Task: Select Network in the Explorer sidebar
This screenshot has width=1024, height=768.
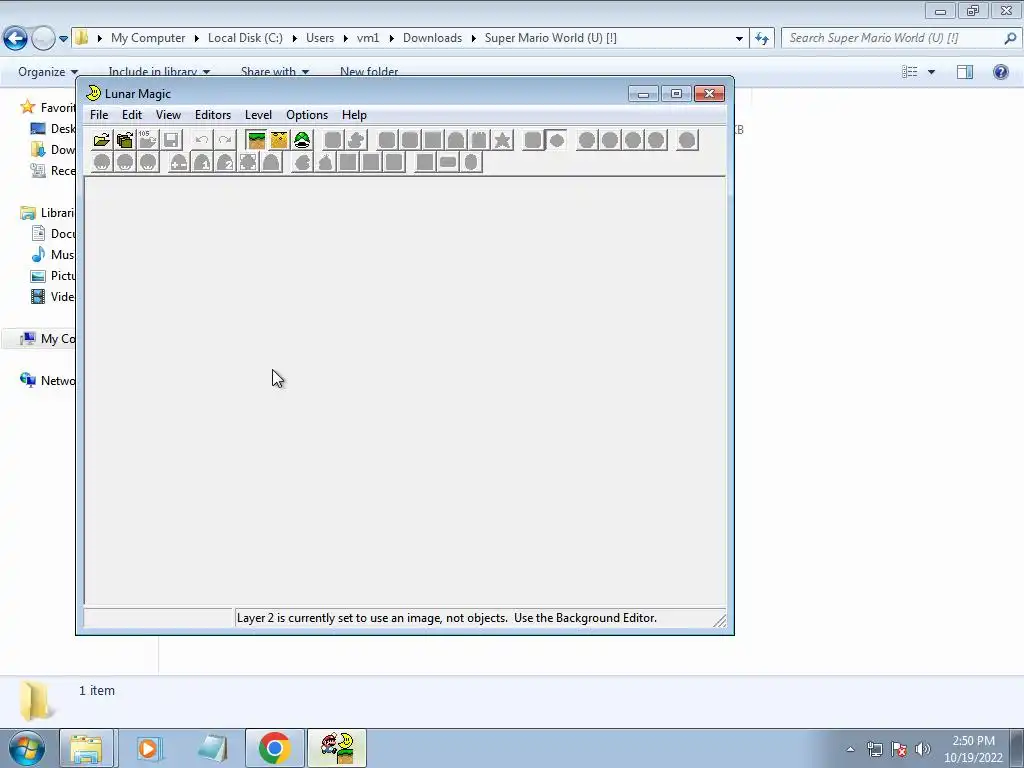Action: (48, 381)
